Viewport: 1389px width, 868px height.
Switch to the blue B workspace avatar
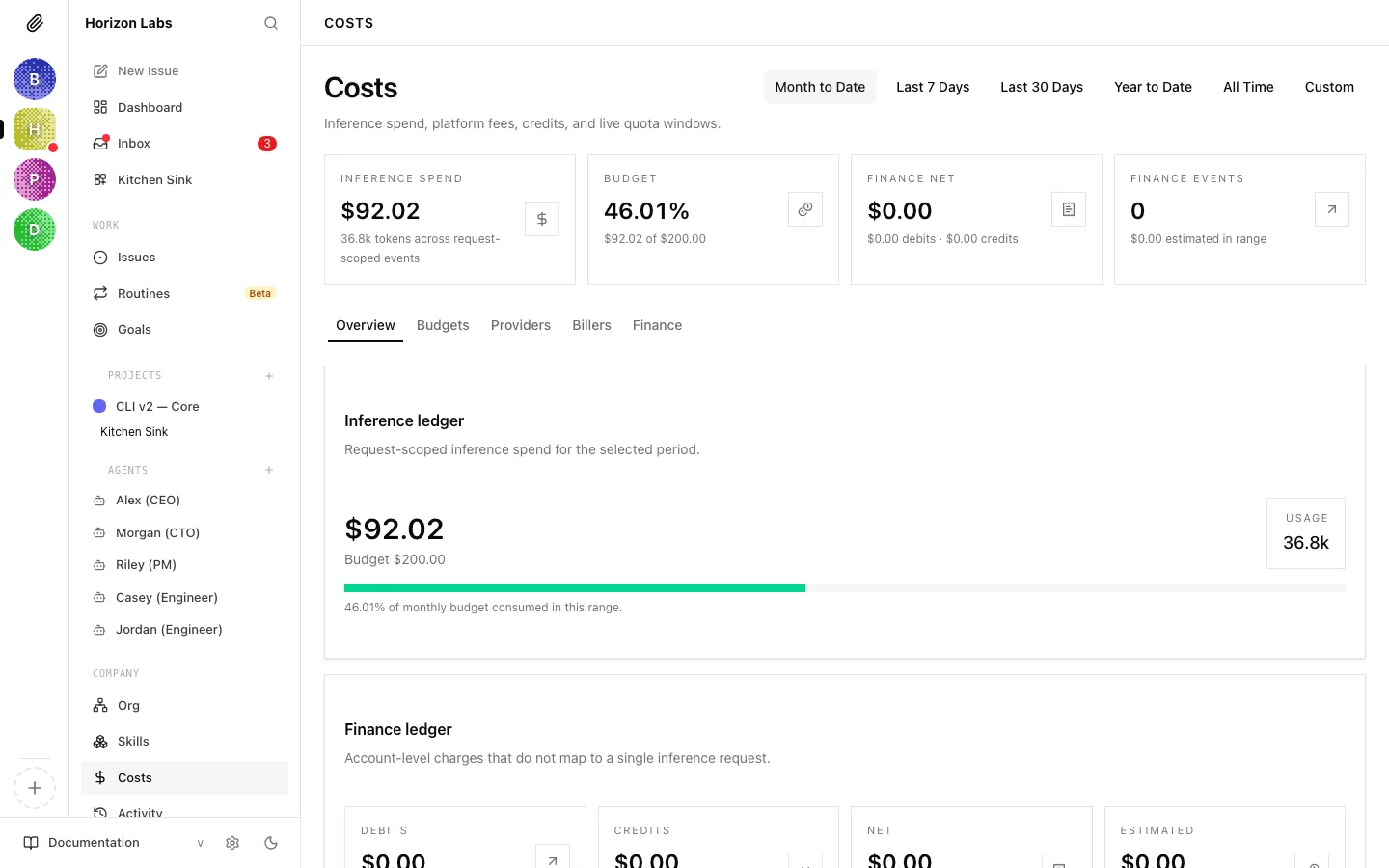pyautogui.click(x=35, y=79)
